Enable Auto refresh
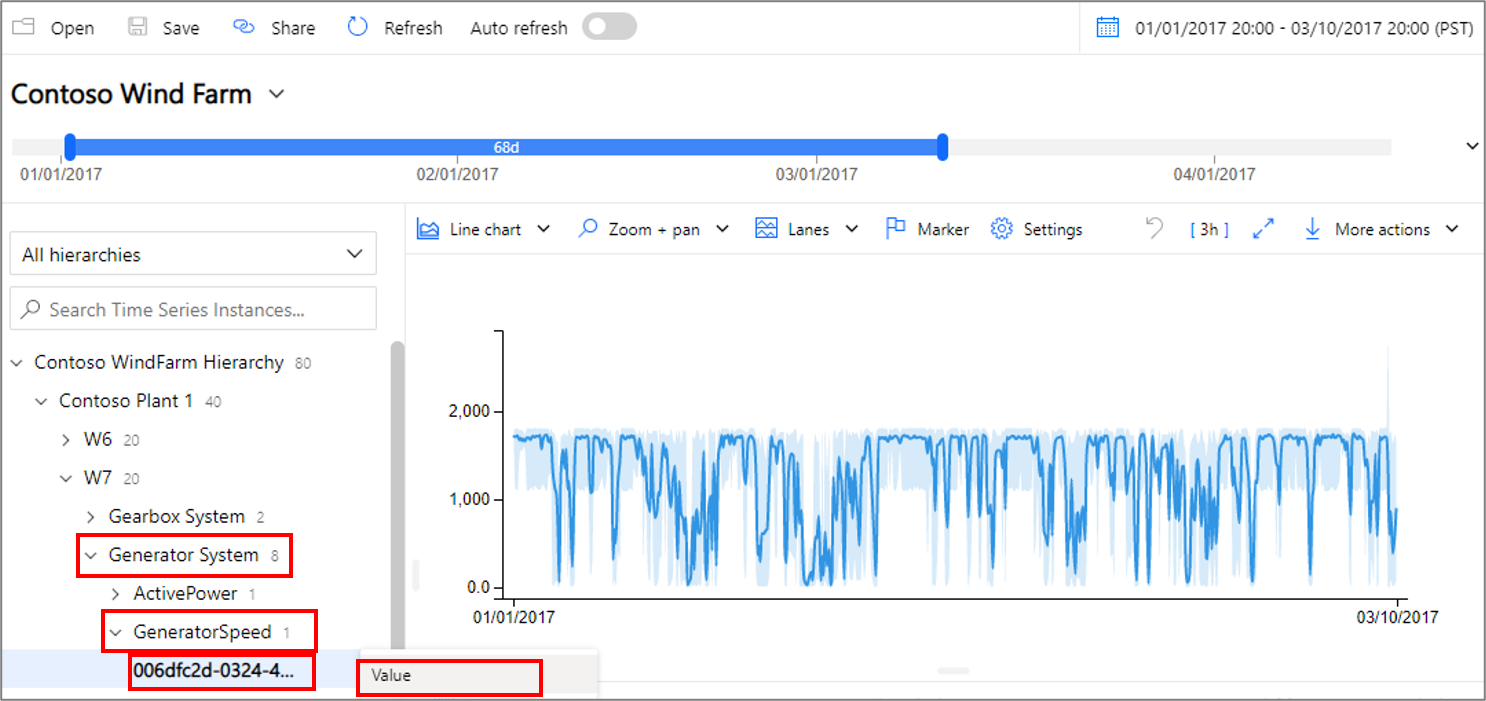The height and width of the screenshot is (701, 1486). 609,27
